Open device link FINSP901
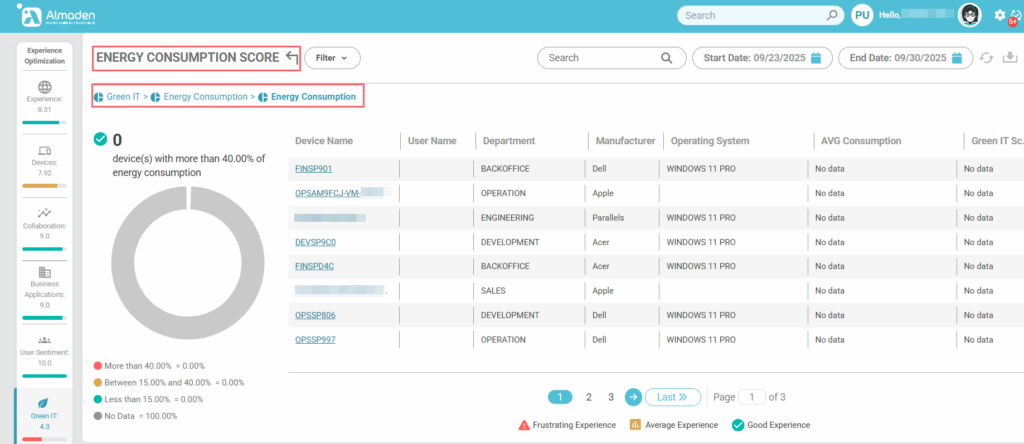The width and height of the screenshot is (1024, 444). coord(313,169)
